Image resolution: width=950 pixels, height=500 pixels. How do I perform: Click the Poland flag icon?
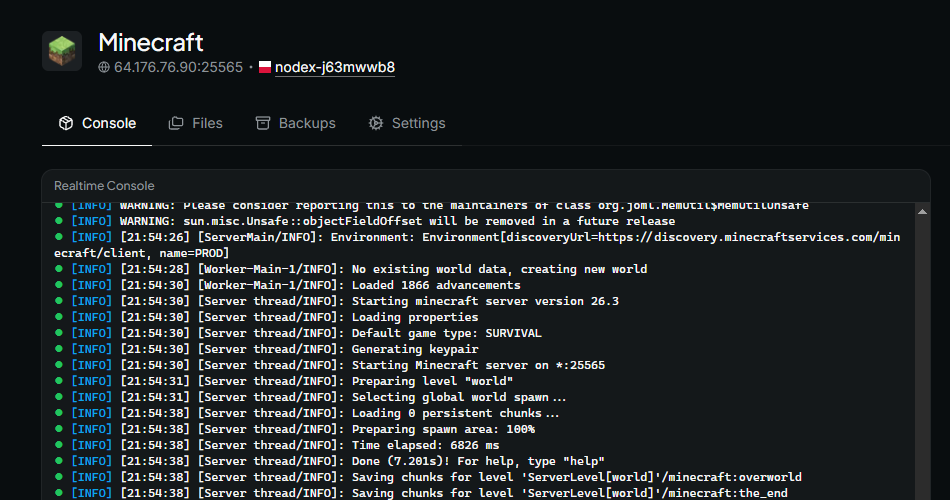(265, 67)
